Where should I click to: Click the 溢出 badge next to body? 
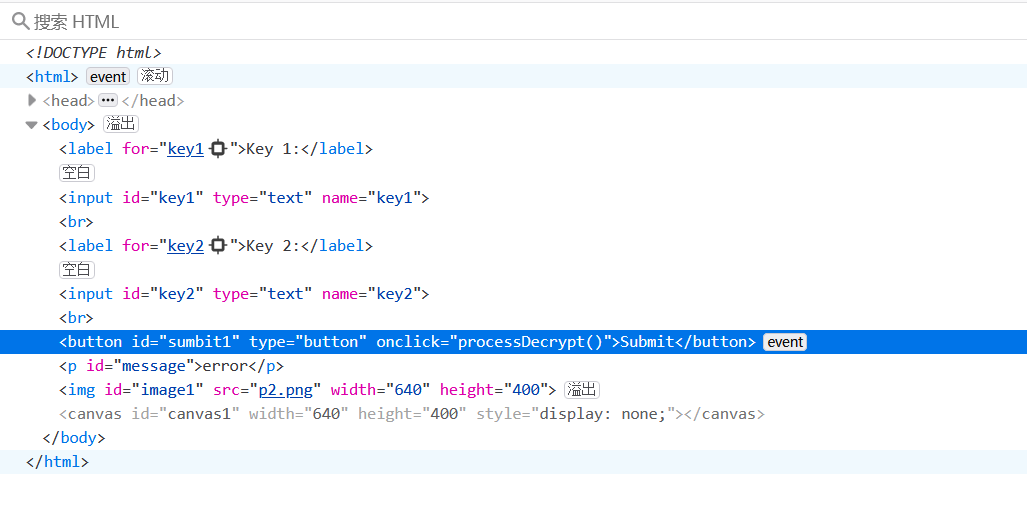click(x=121, y=124)
